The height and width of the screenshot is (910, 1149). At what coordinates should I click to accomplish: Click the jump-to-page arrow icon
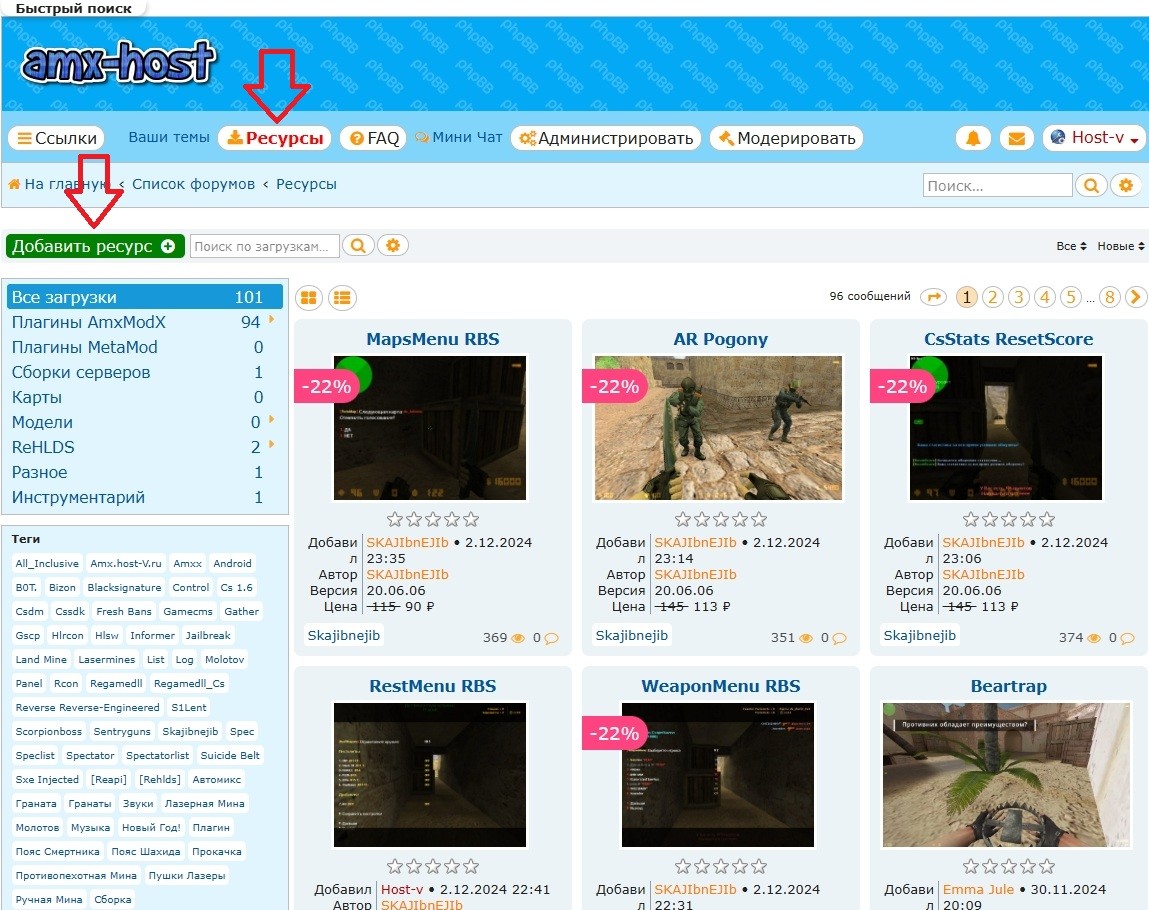(x=933, y=297)
